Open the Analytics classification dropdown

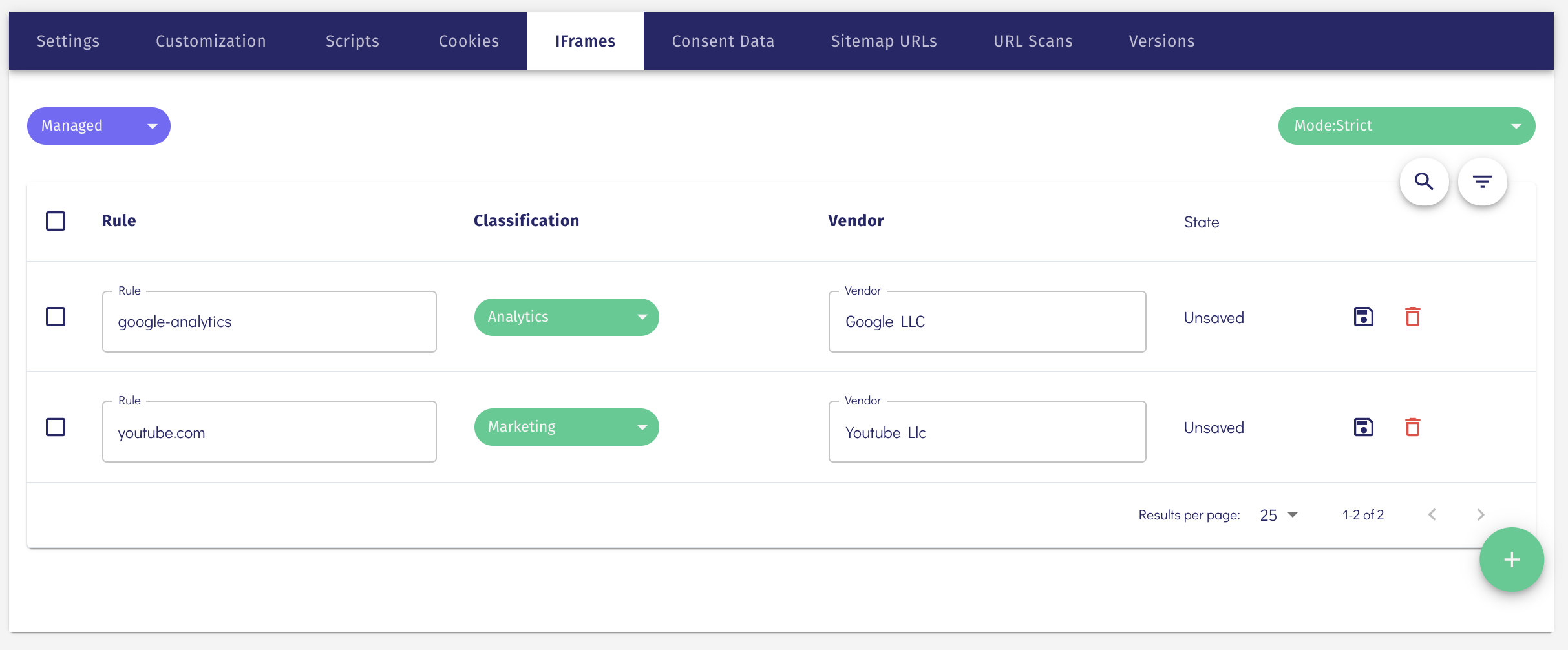[x=566, y=317]
